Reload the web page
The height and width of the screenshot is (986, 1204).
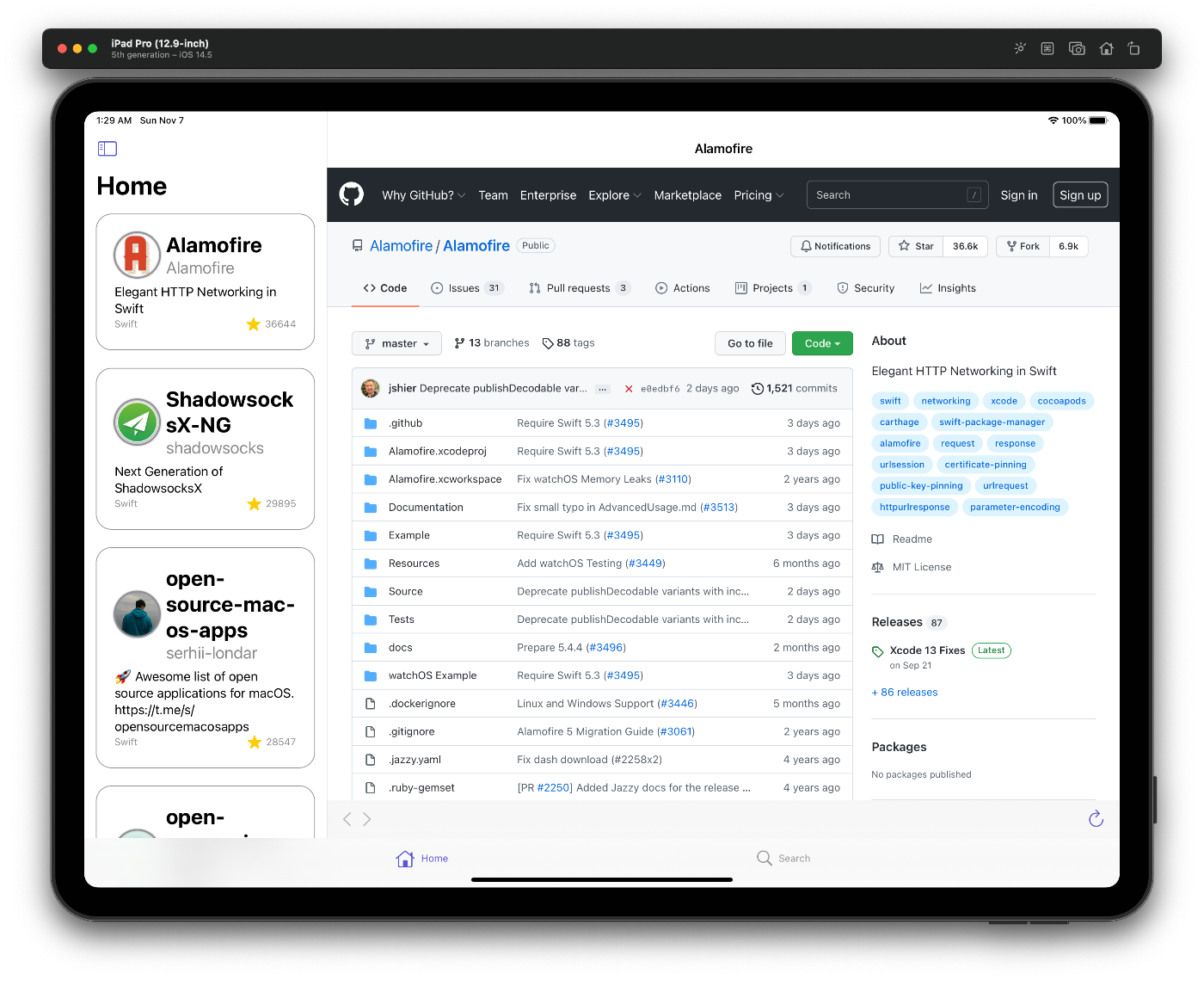pyautogui.click(x=1096, y=819)
